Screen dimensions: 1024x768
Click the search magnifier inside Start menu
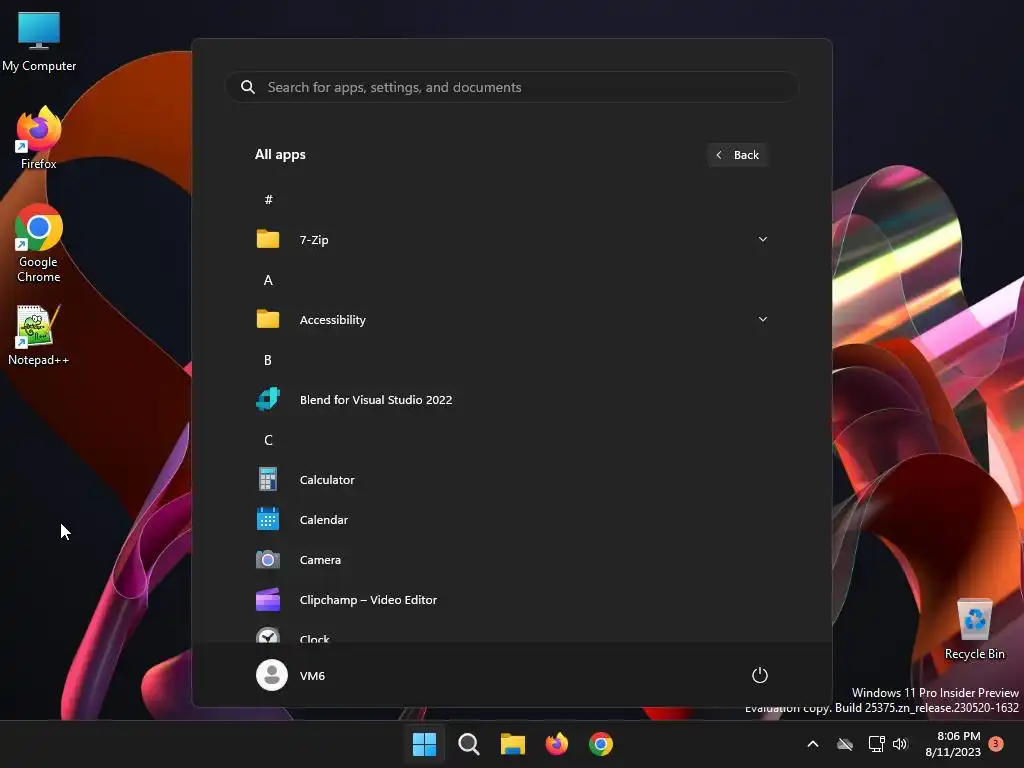248,87
